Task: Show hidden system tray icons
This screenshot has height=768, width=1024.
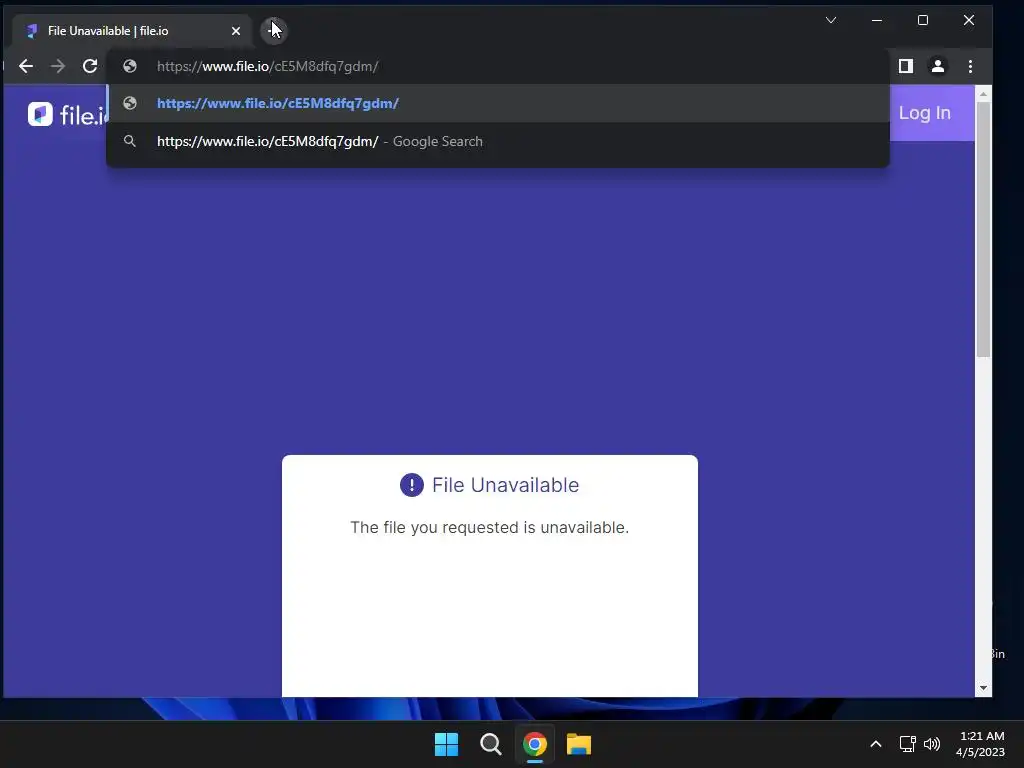Action: coord(876,744)
